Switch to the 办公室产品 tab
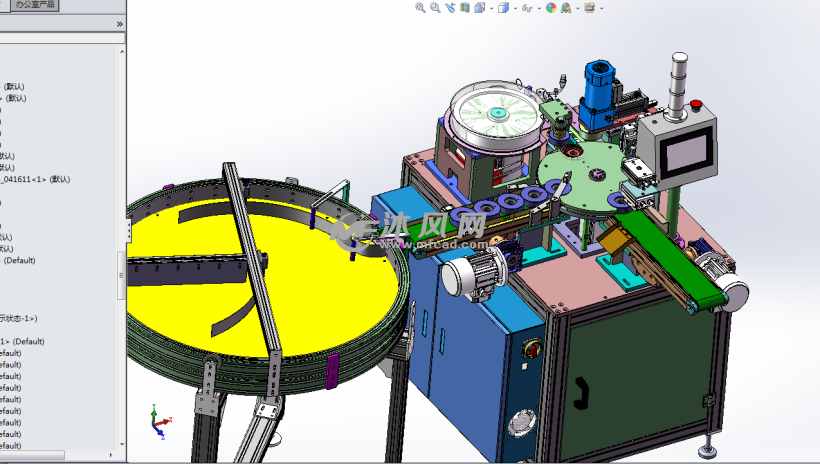Viewport: 820px width, 464px height. 35,5
